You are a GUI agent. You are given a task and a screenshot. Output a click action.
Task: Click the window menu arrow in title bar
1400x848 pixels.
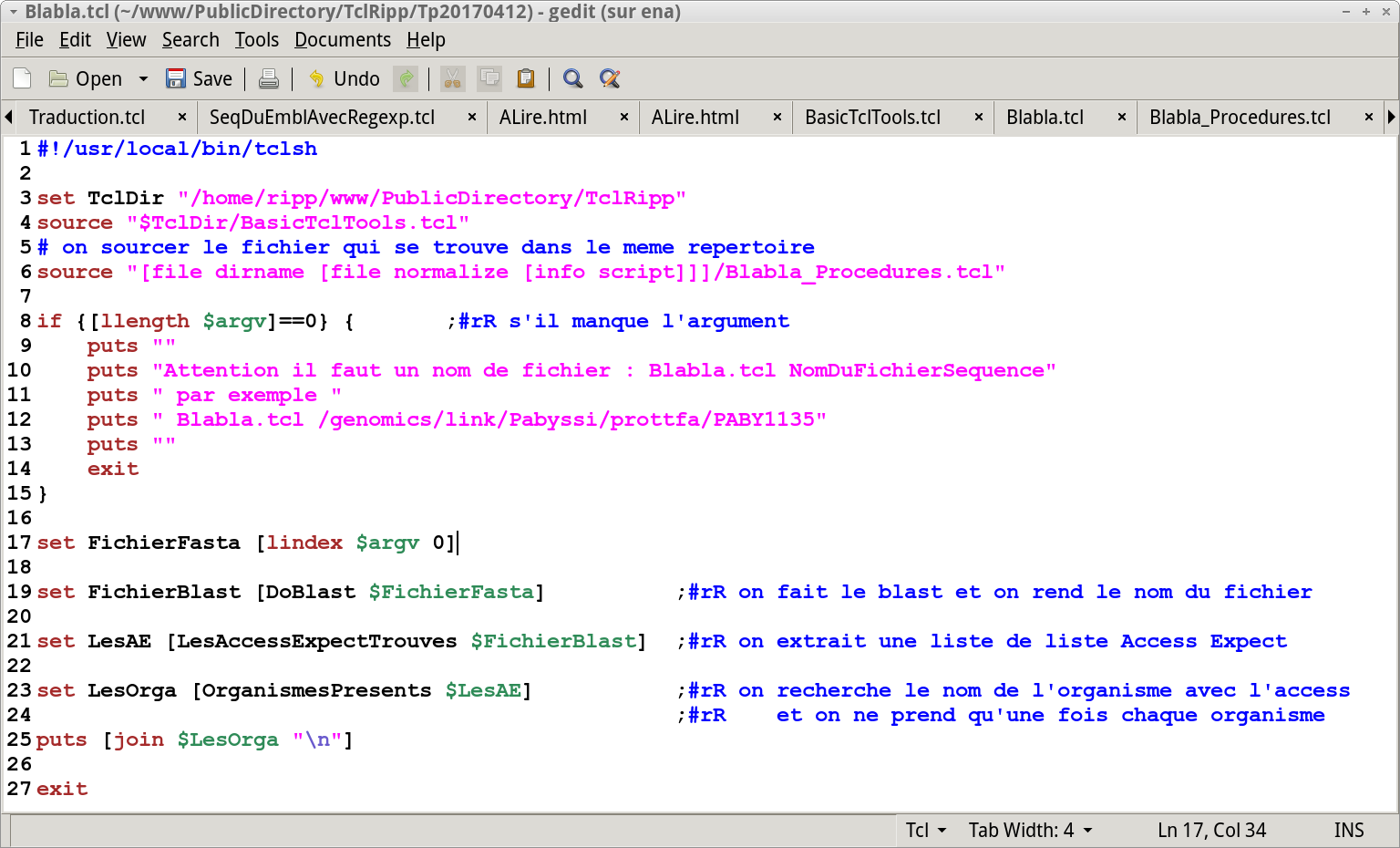coord(13,12)
